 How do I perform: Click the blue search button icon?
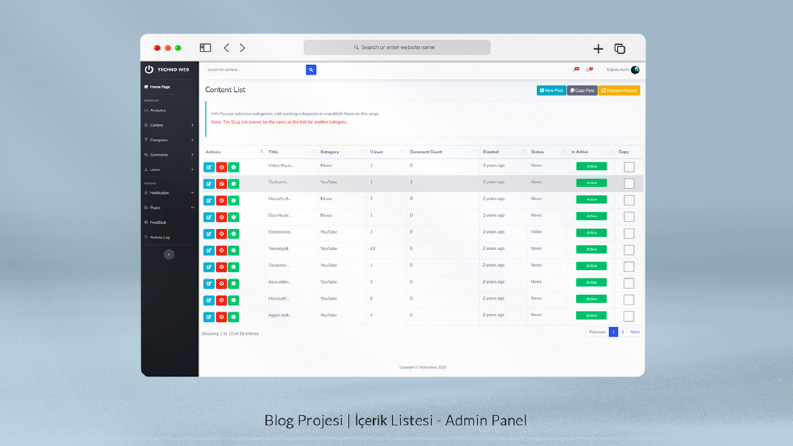[x=311, y=70]
